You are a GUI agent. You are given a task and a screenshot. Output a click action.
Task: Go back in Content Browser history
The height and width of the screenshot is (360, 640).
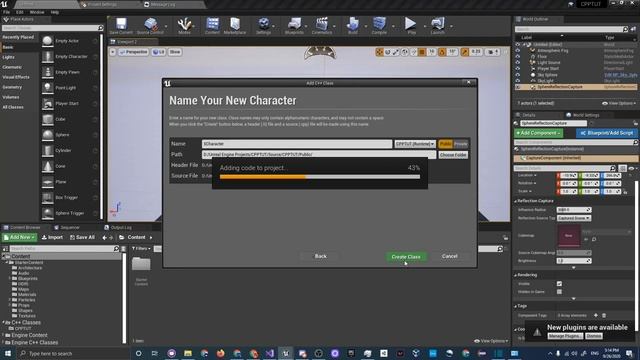(104, 238)
